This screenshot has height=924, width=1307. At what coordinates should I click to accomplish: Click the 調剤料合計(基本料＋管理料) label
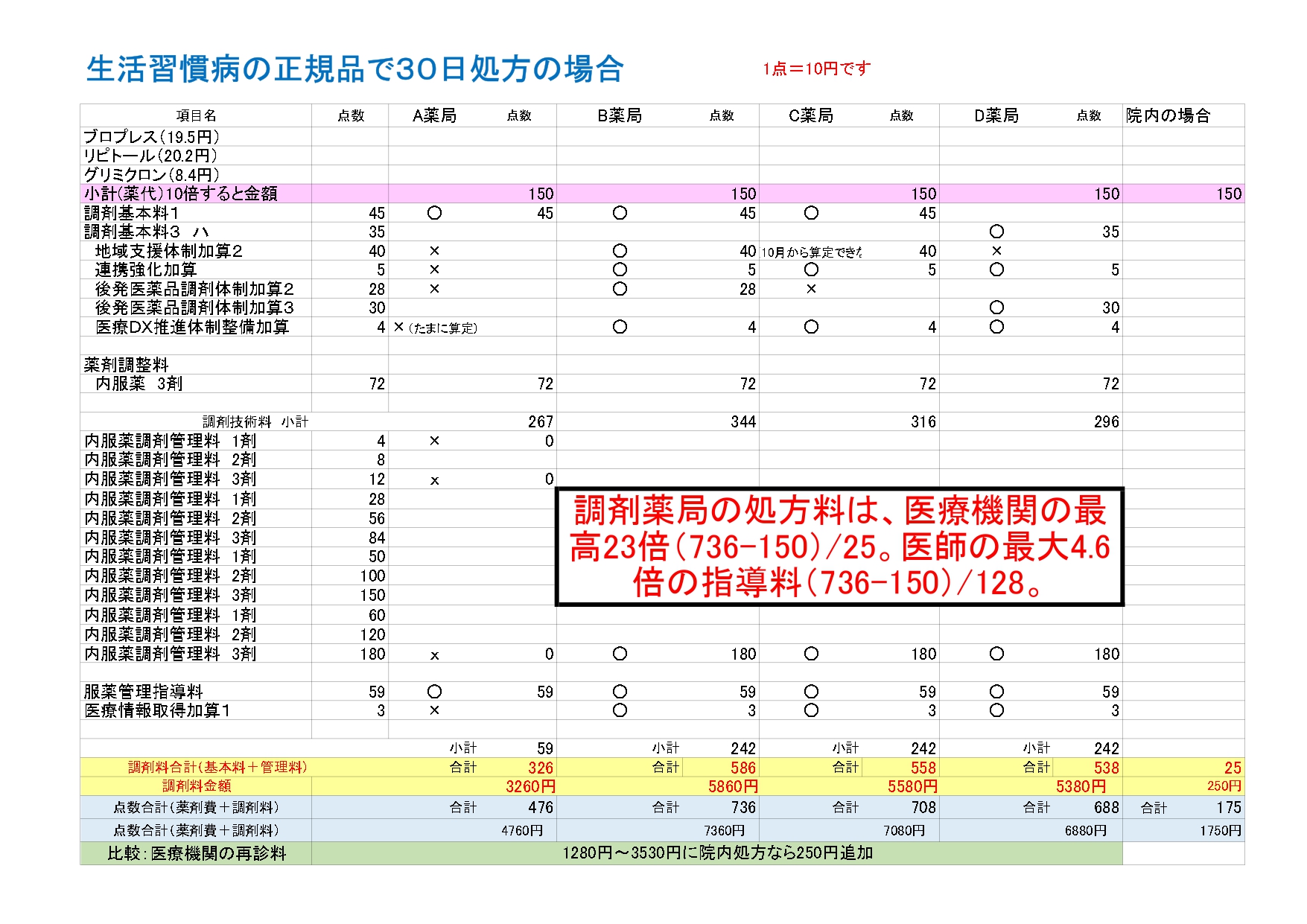tap(217, 767)
